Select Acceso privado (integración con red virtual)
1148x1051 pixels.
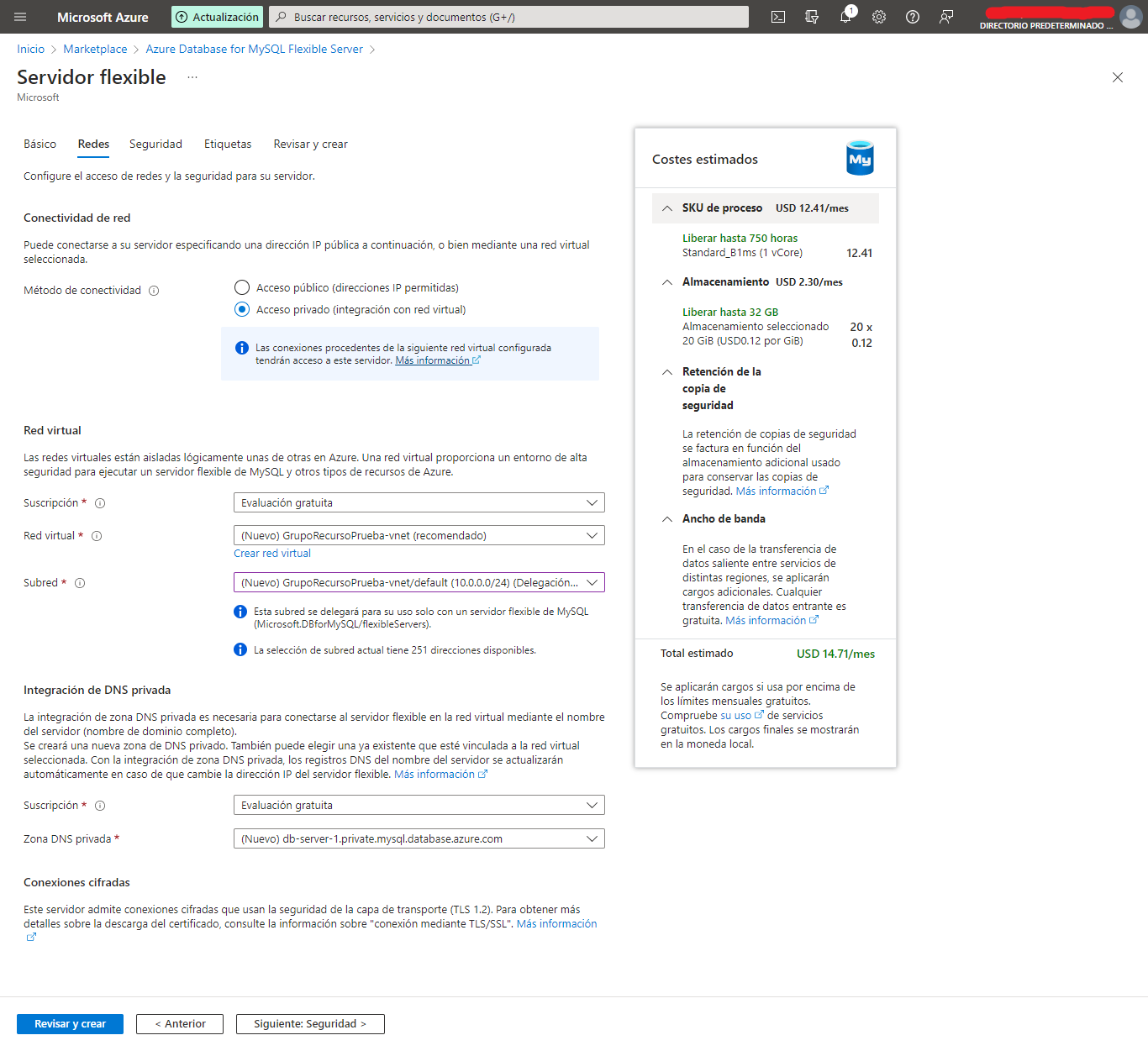(242, 309)
